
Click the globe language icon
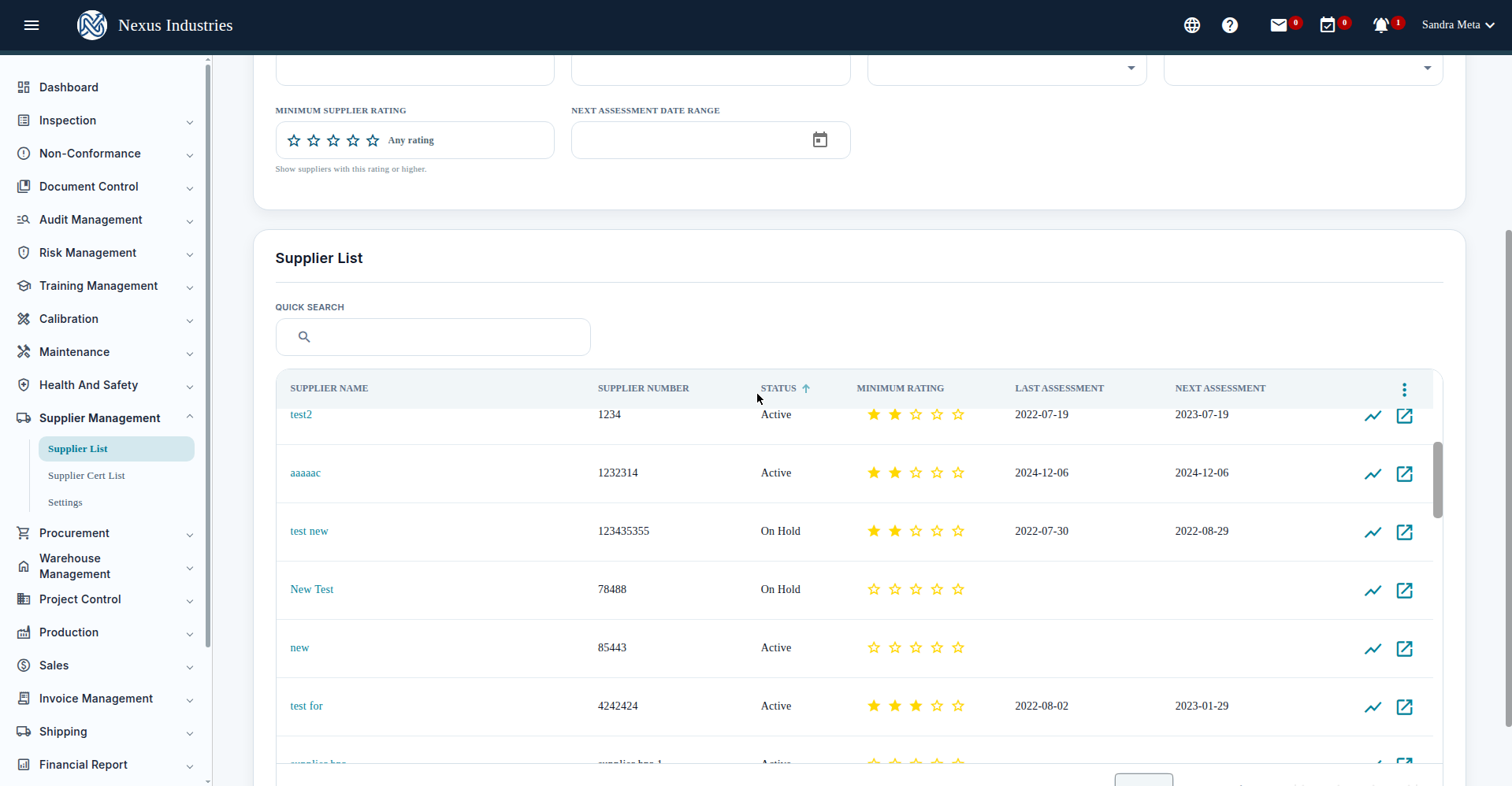(1192, 25)
